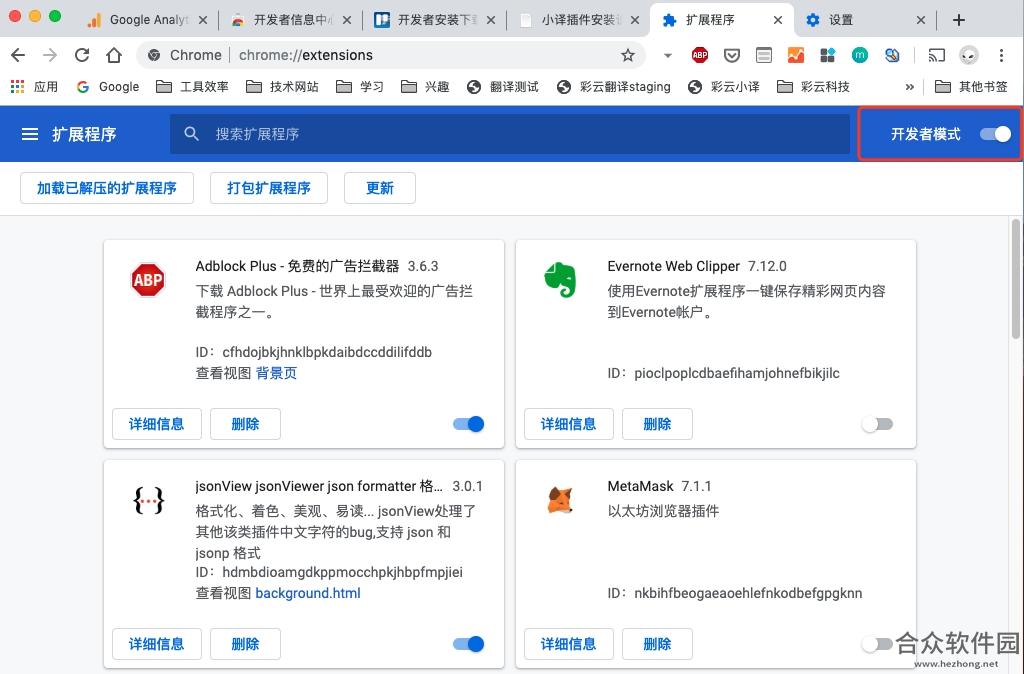Click the 打包扩展程序 button
The width and height of the screenshot is (1024, 674).
pos(268,188)
